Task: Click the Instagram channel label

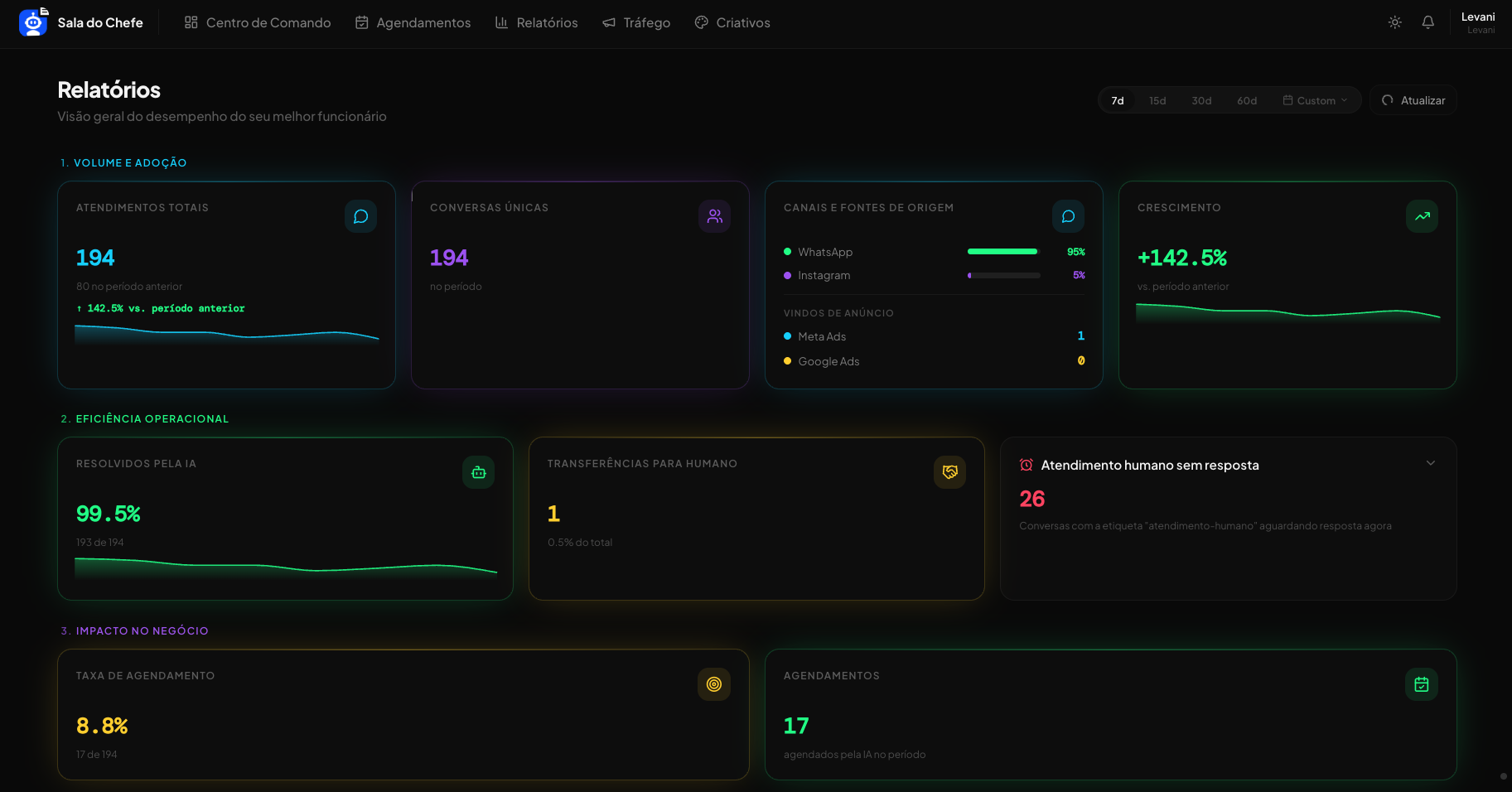Action: pos(824,275)
